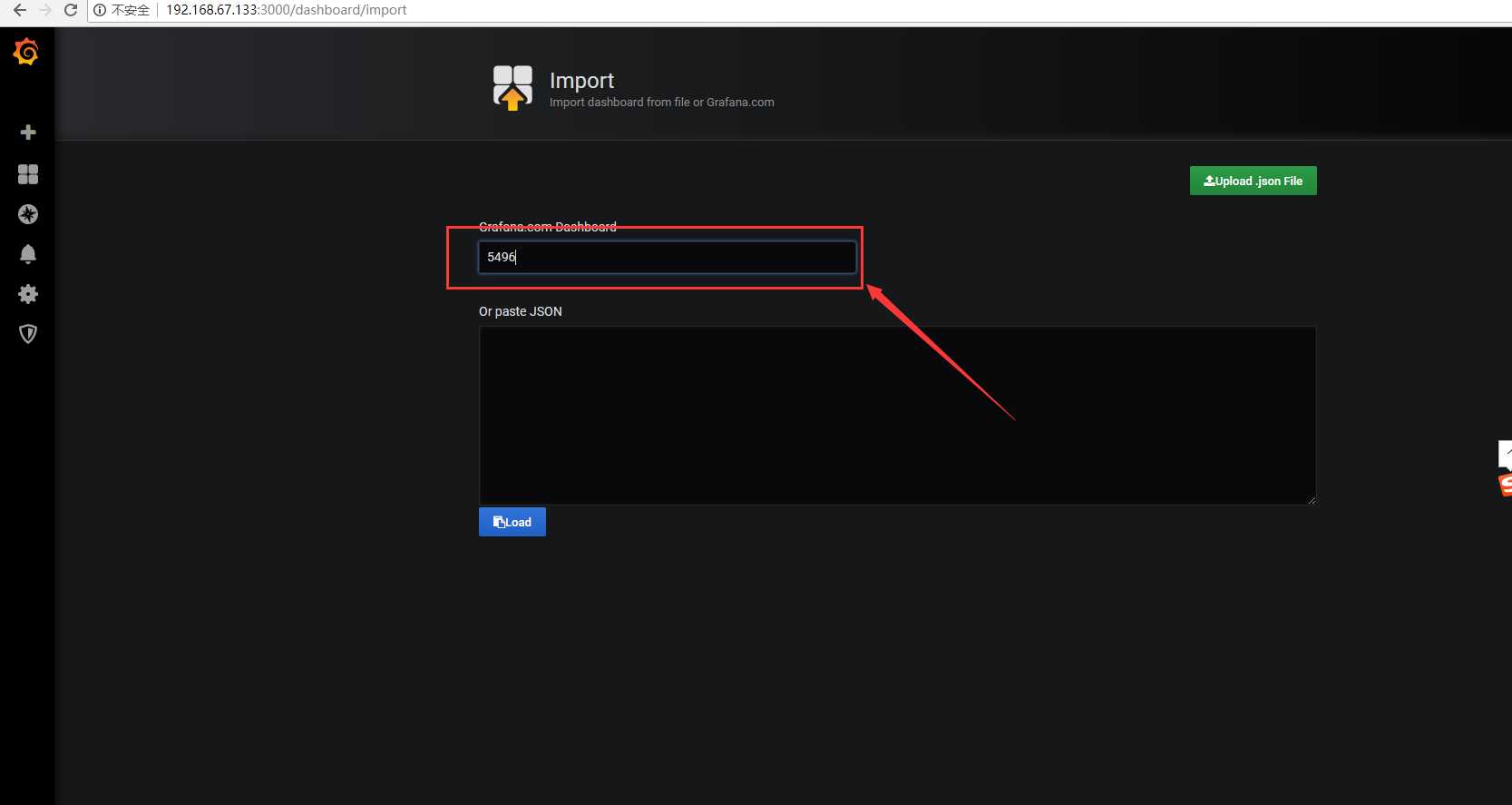Click the Grafana.com Dashboard label
The width and height of the screenshot is (1512, 805).
tap(548, 227)
